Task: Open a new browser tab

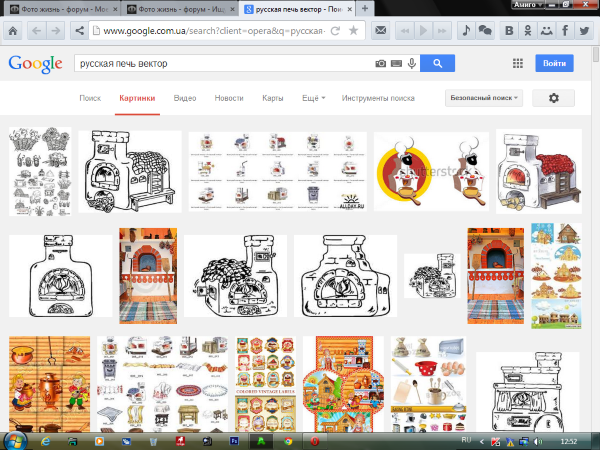Action: (x=364, y=8)
